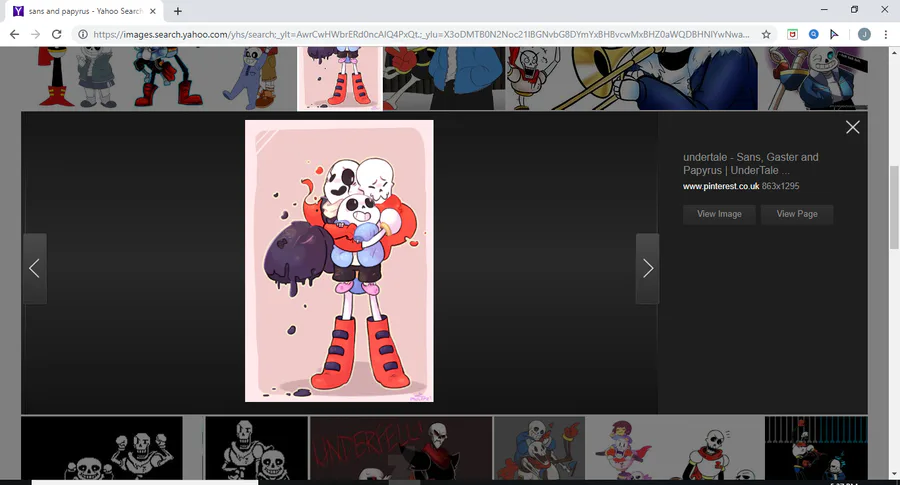Open the Chrome three-dot menu

(886, 34)
